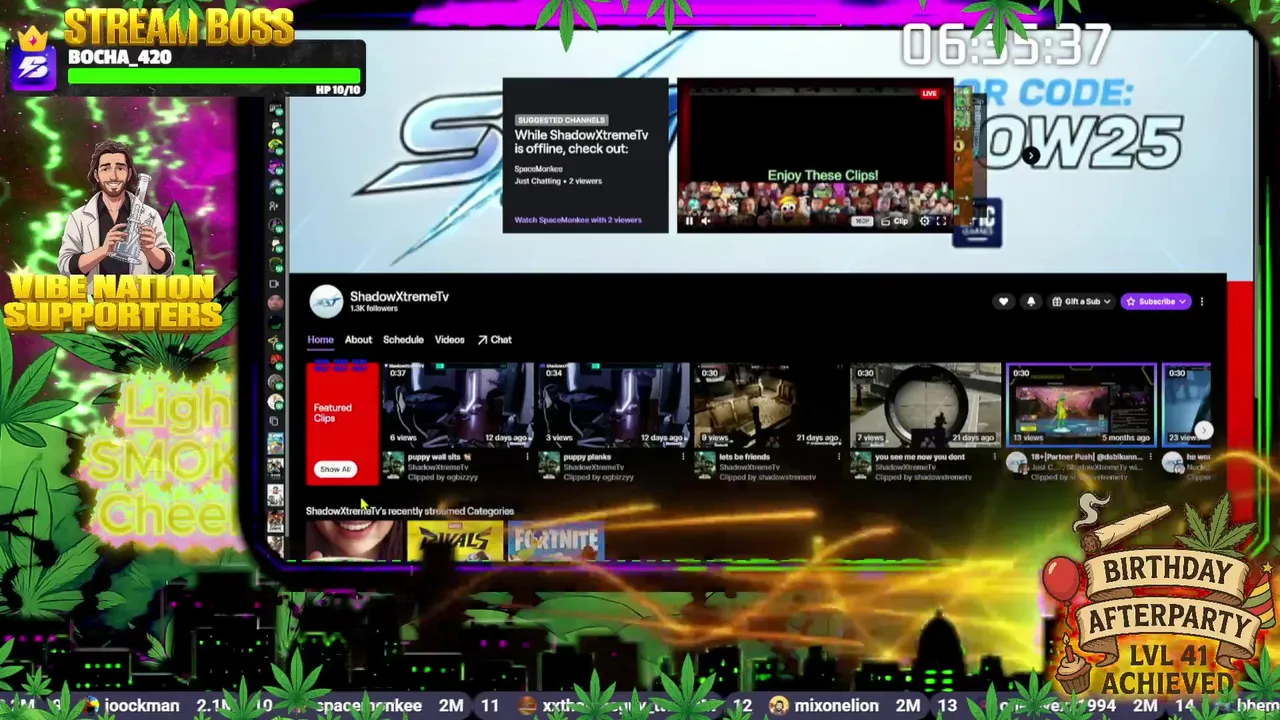
Task: Open the About tab
Action: (x=358, y=340)
